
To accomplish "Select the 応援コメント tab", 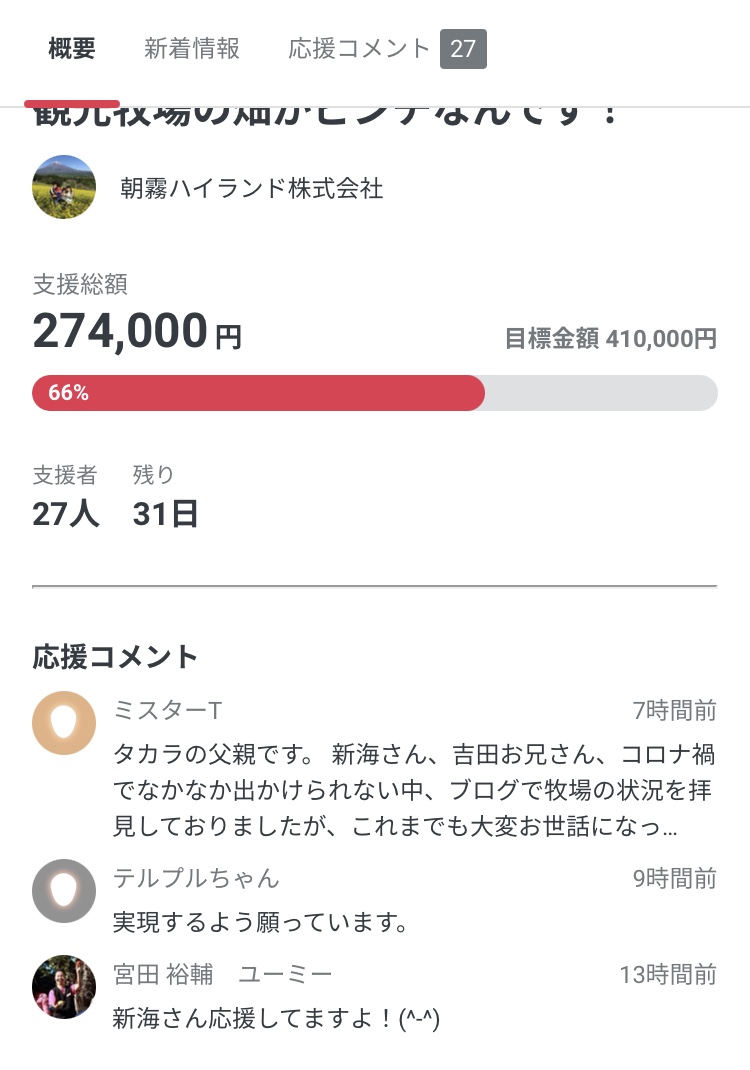I will tap(359, 49).
